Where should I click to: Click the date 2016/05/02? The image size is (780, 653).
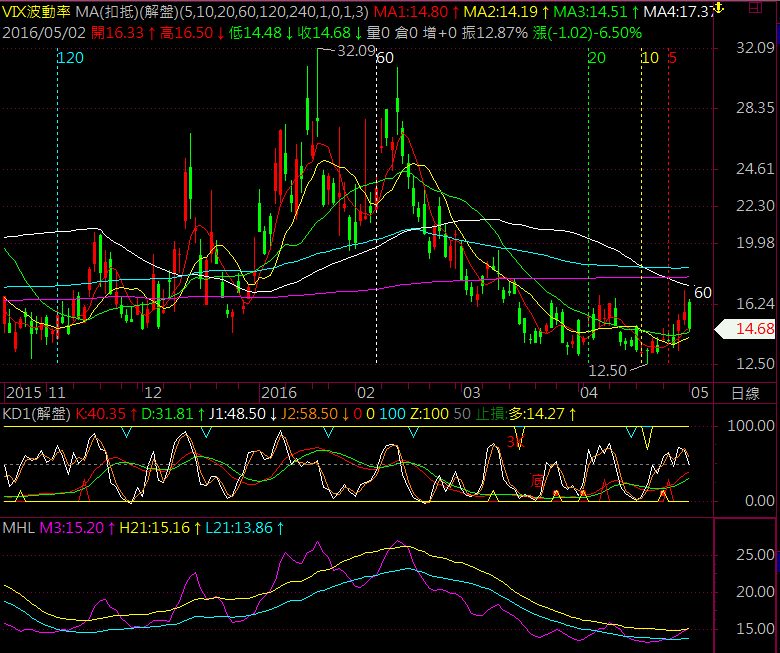click(44, 33)
